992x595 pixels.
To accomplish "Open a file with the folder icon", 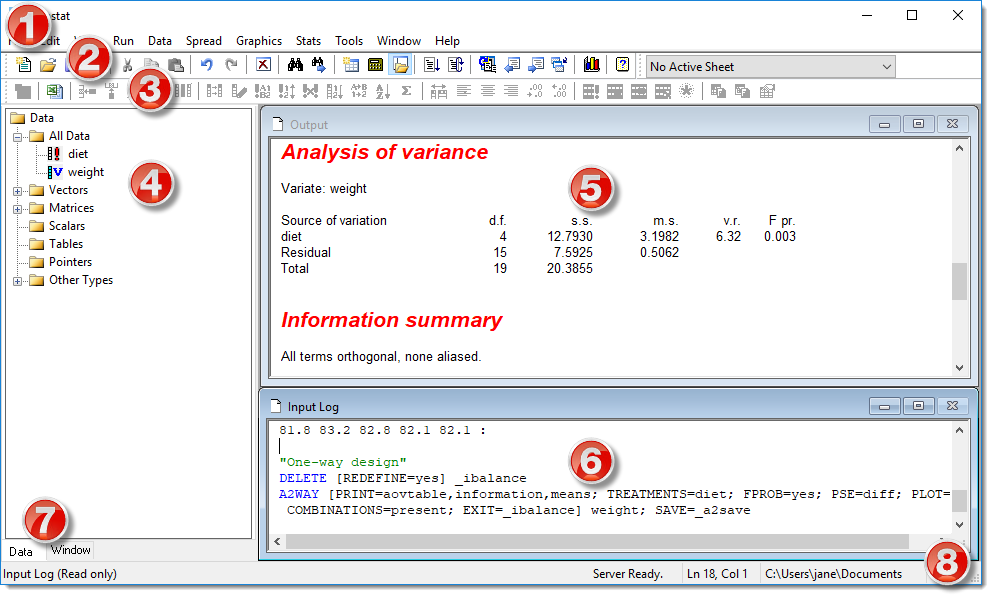I will pos(48,64).
